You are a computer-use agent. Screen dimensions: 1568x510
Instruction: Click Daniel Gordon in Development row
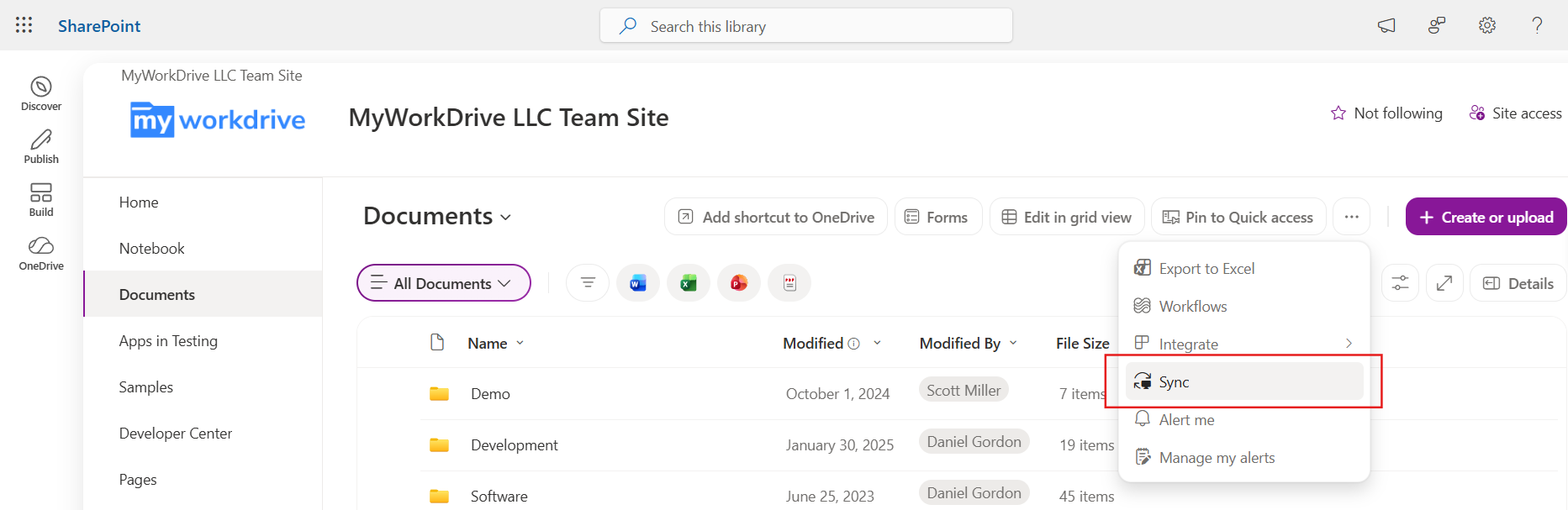click(974, 441)
